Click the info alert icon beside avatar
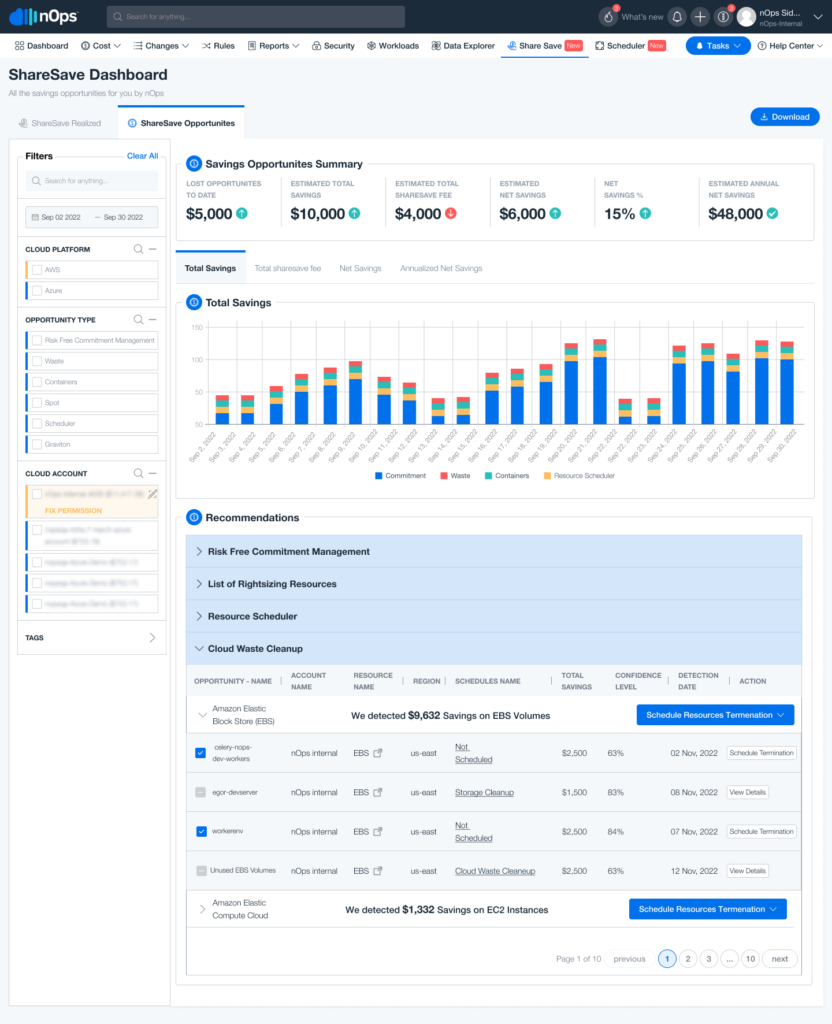 [723, 17]
